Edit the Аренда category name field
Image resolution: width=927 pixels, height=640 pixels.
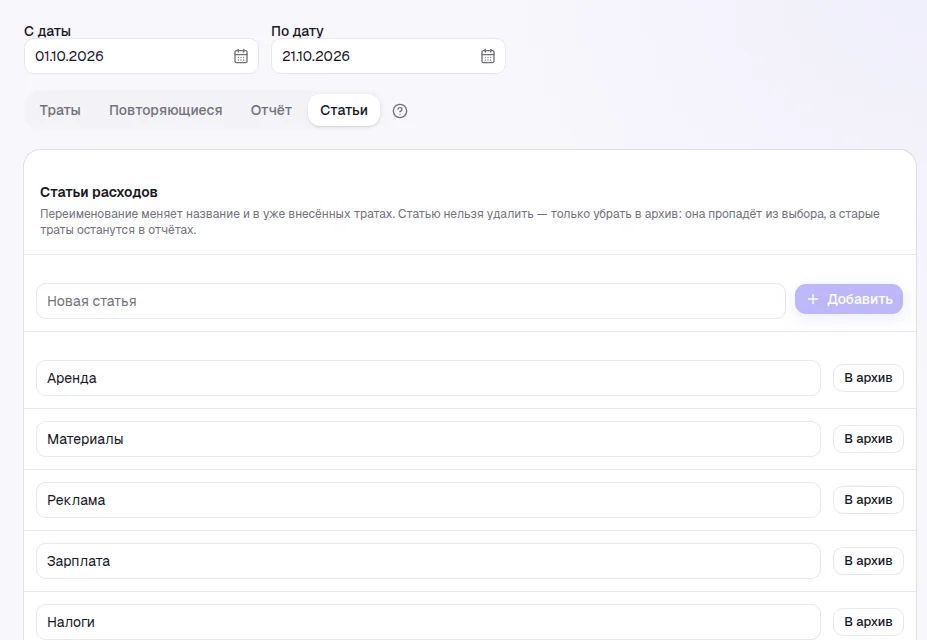coord(429,378)
